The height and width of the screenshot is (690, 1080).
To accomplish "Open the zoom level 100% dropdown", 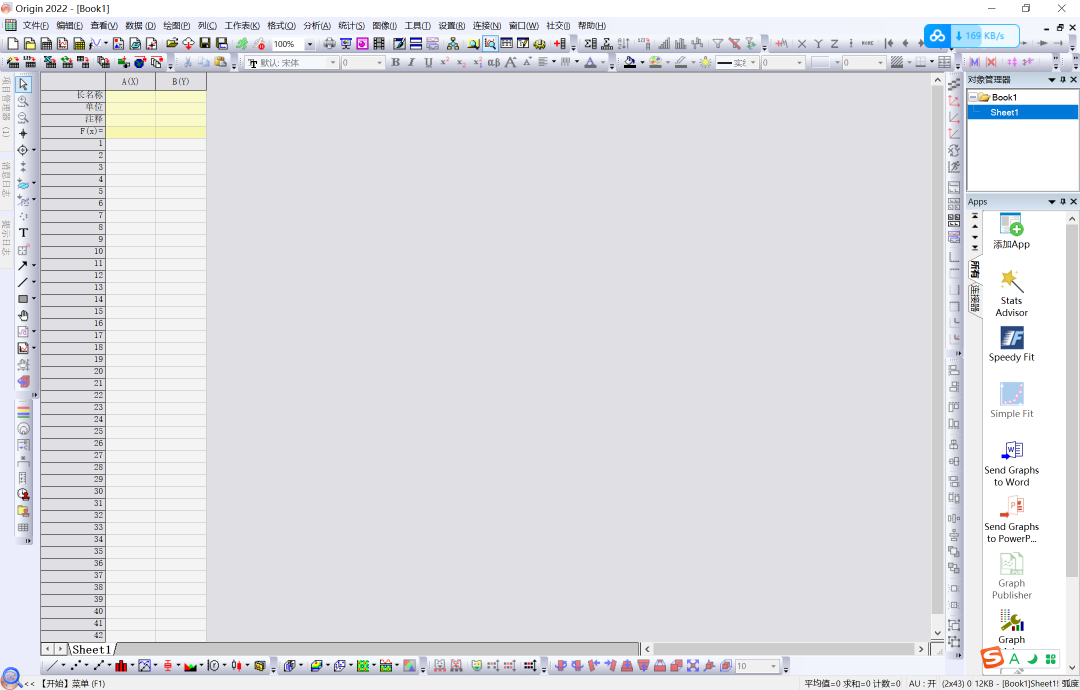I will [309, 44].
